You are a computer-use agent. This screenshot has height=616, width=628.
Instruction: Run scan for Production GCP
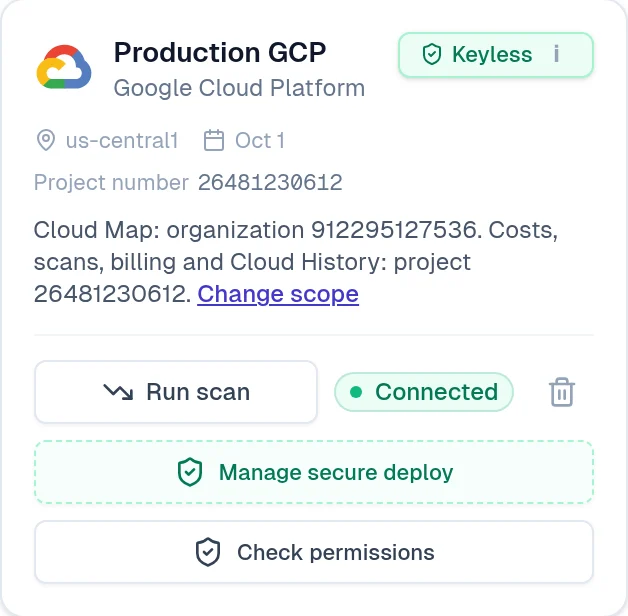pos(176,392)
